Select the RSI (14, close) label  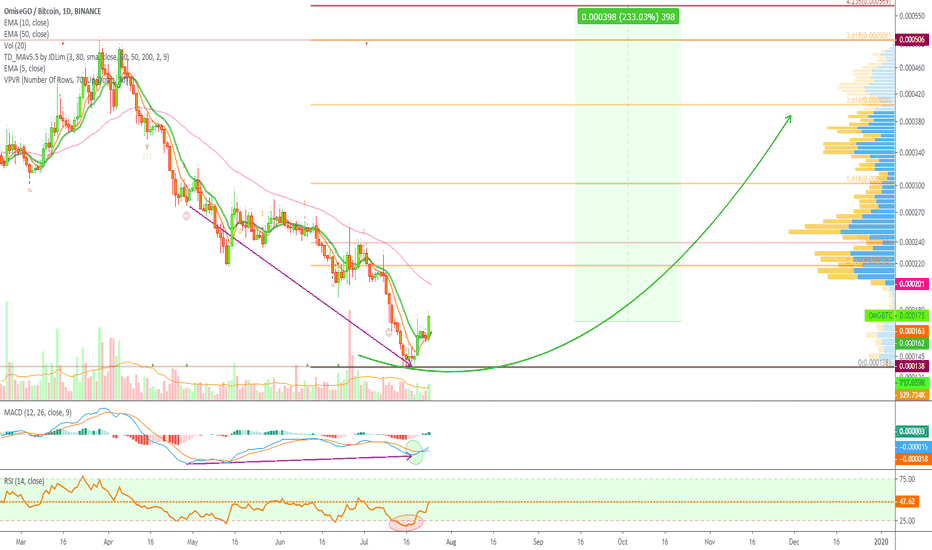(x=24, y=481)
